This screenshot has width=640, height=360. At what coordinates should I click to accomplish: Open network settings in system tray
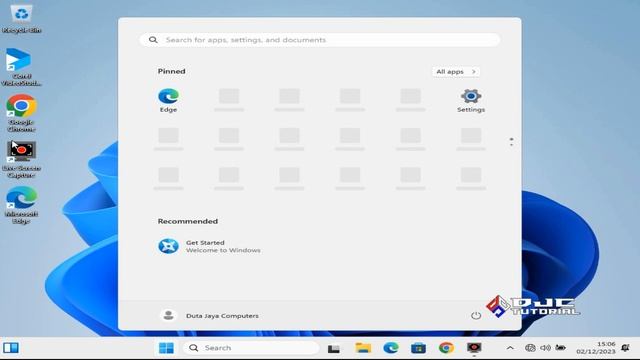coord(530,348)
